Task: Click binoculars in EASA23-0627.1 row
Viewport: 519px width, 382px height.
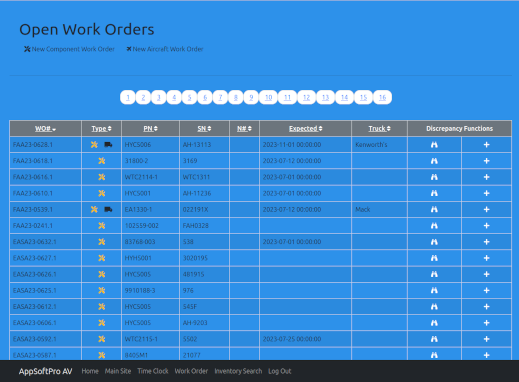Action: pos(434,258)
